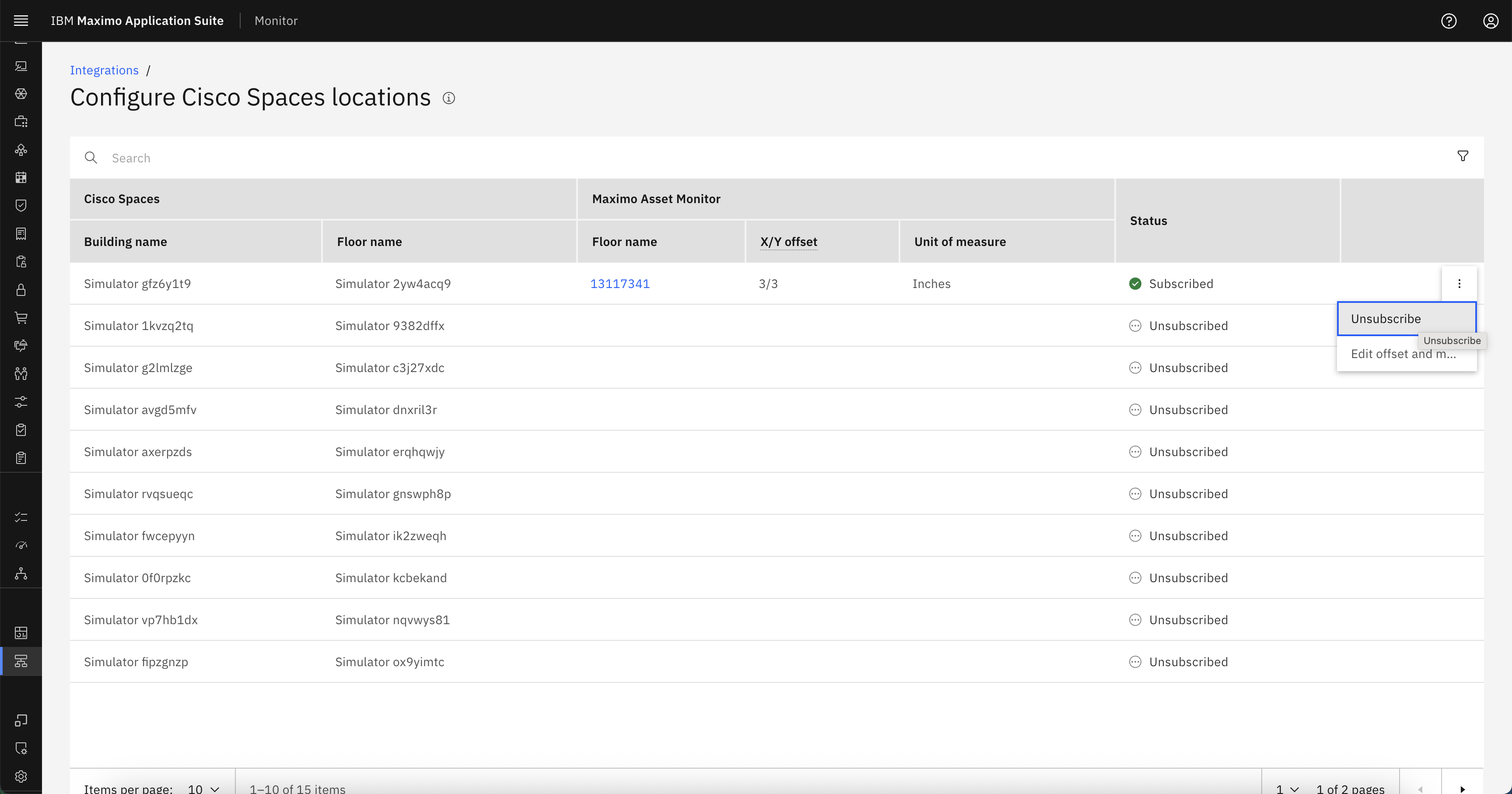Open the help icon in header
This screenshot has height=794, width=1512.
coord(1449,21)
